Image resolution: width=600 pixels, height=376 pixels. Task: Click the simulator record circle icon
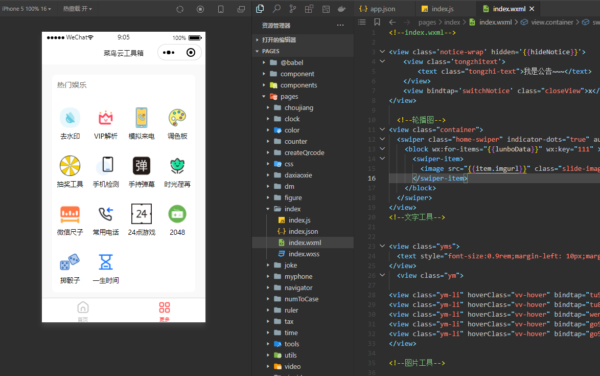(x=200, y=9)
